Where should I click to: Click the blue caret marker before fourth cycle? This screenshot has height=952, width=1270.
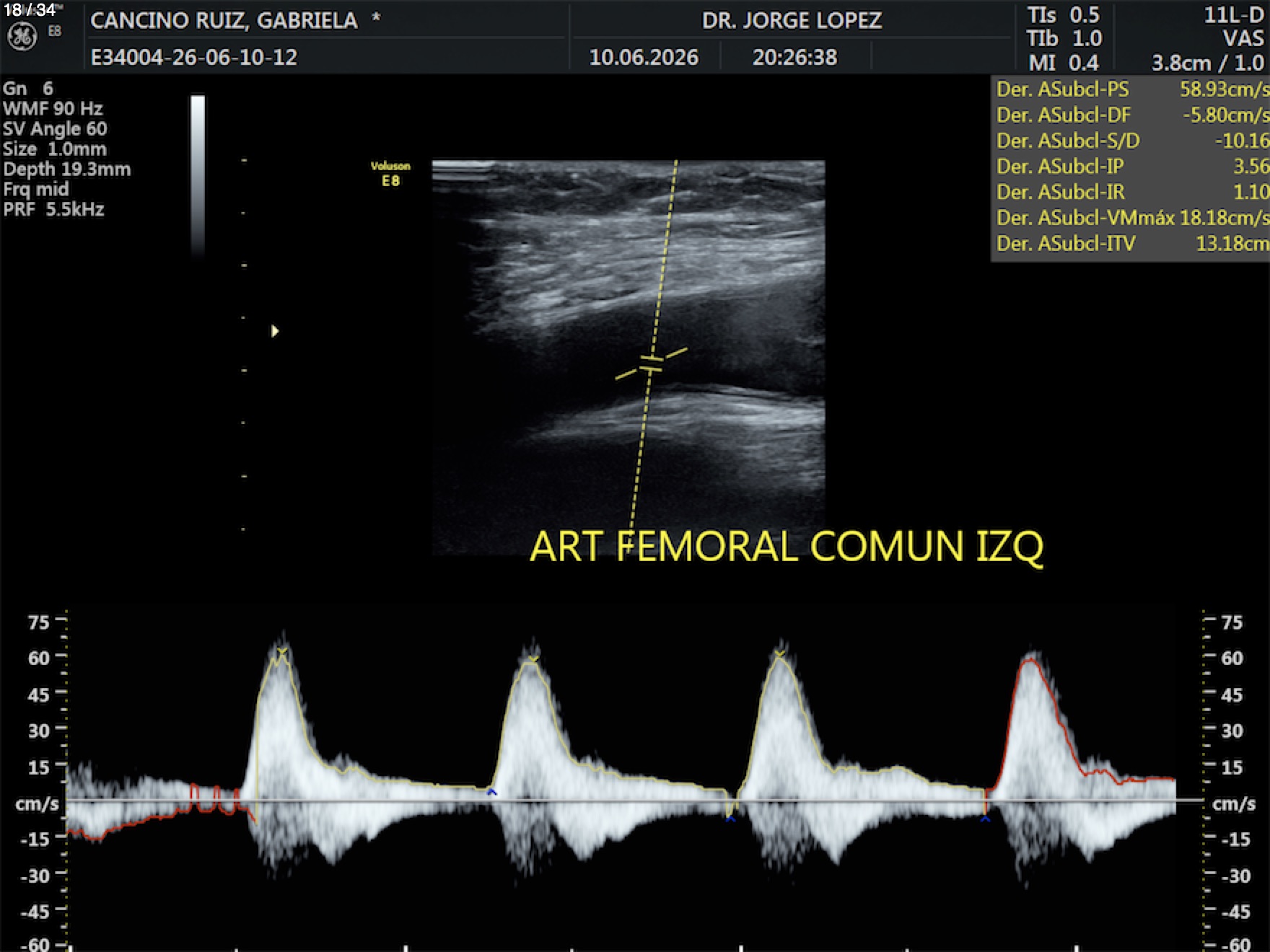985,819
